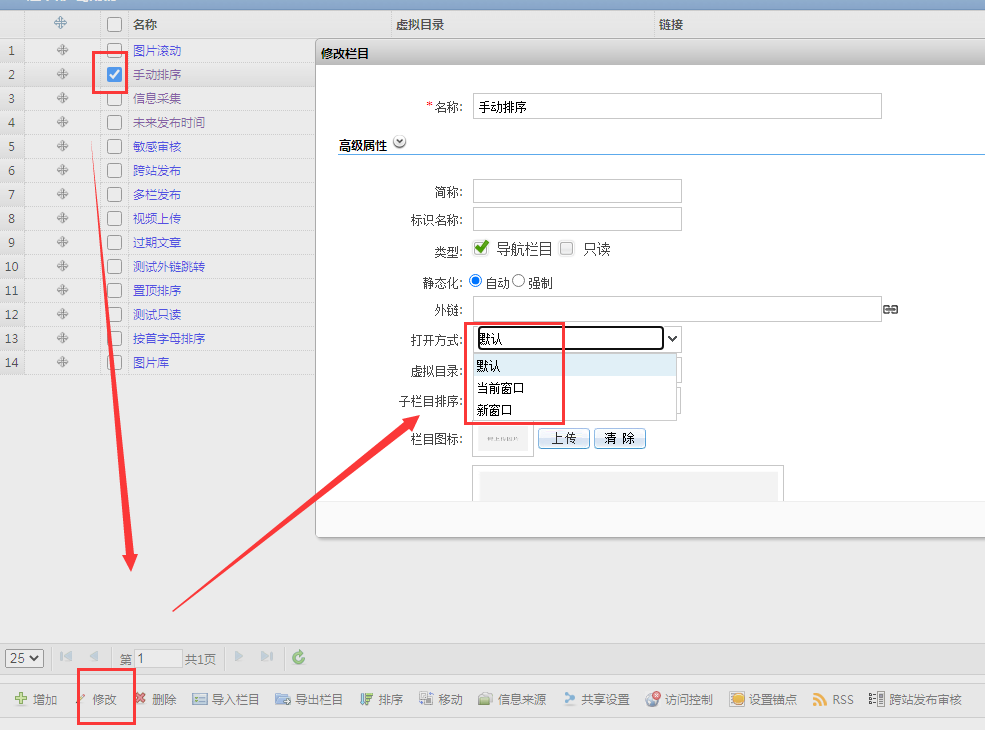Open 导入栏目 from the bottom toolbar
This screenshot has height=730, width=985.
[200, 699]
